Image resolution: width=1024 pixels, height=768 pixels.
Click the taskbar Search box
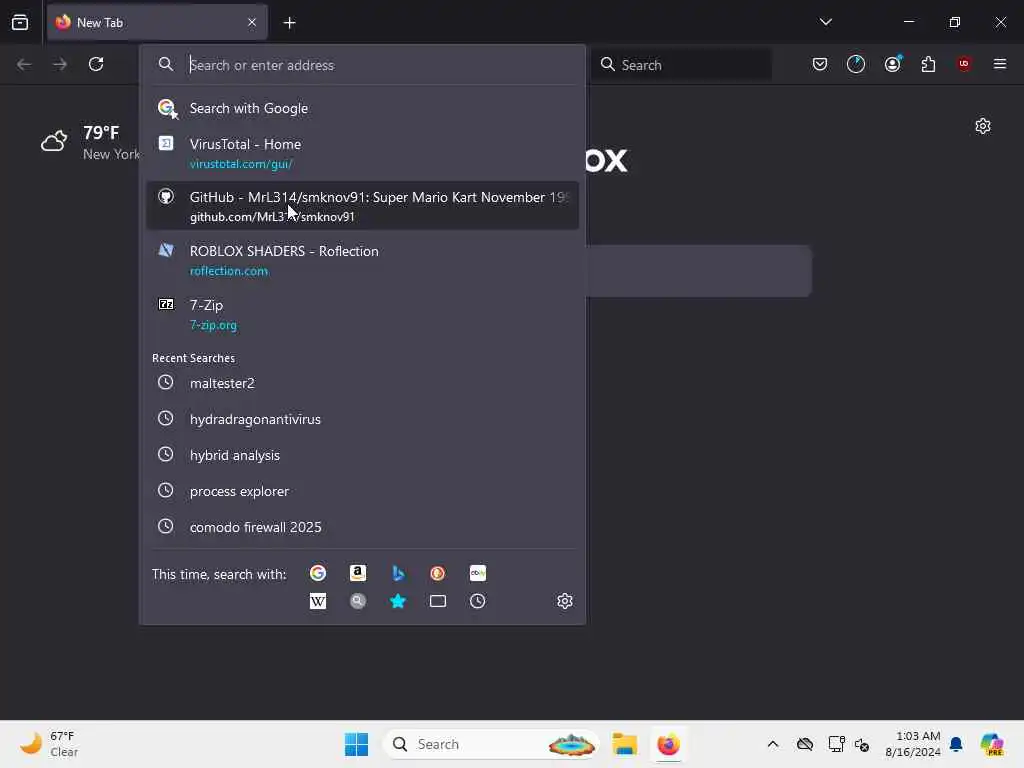491,744
